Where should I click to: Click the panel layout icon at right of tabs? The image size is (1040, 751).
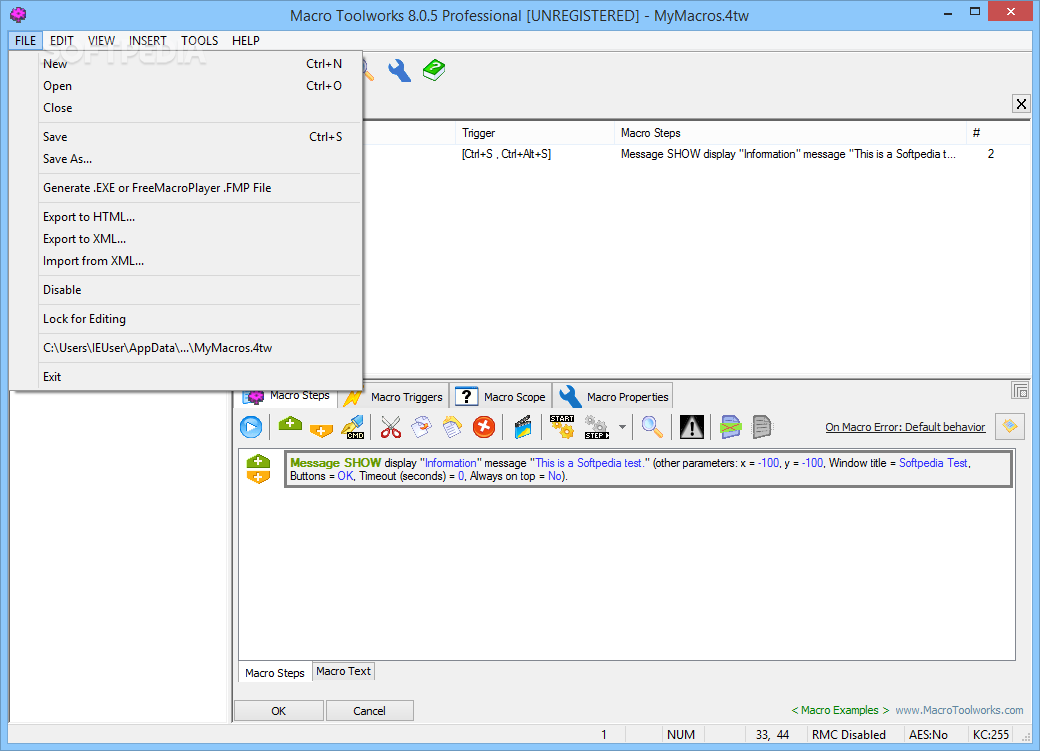coord(1020,391)
